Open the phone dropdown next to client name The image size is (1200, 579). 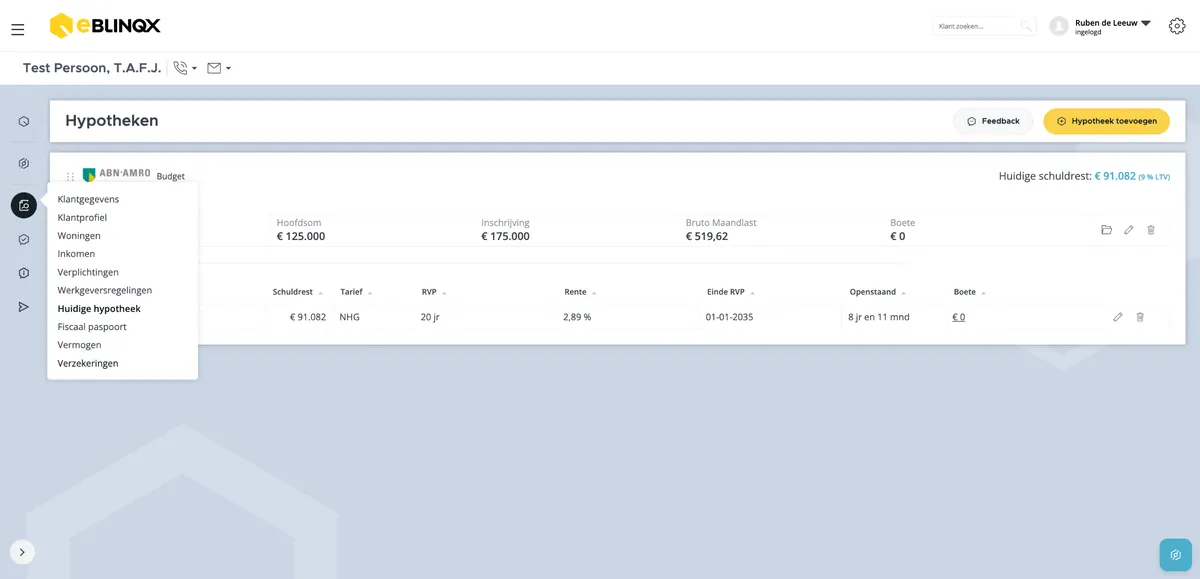click(x=185, y=68)
